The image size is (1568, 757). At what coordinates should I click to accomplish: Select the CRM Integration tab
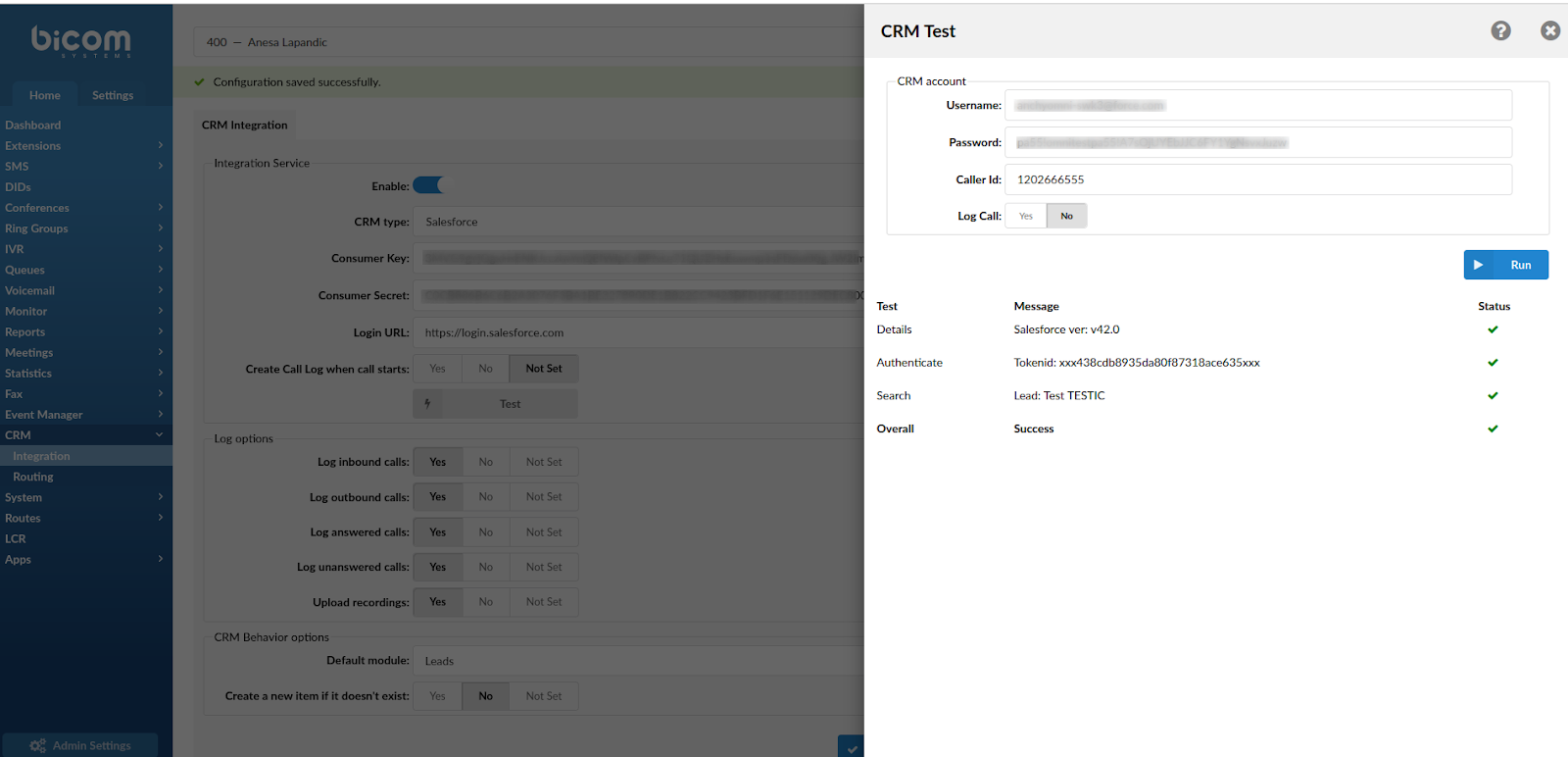pos(245,125)
